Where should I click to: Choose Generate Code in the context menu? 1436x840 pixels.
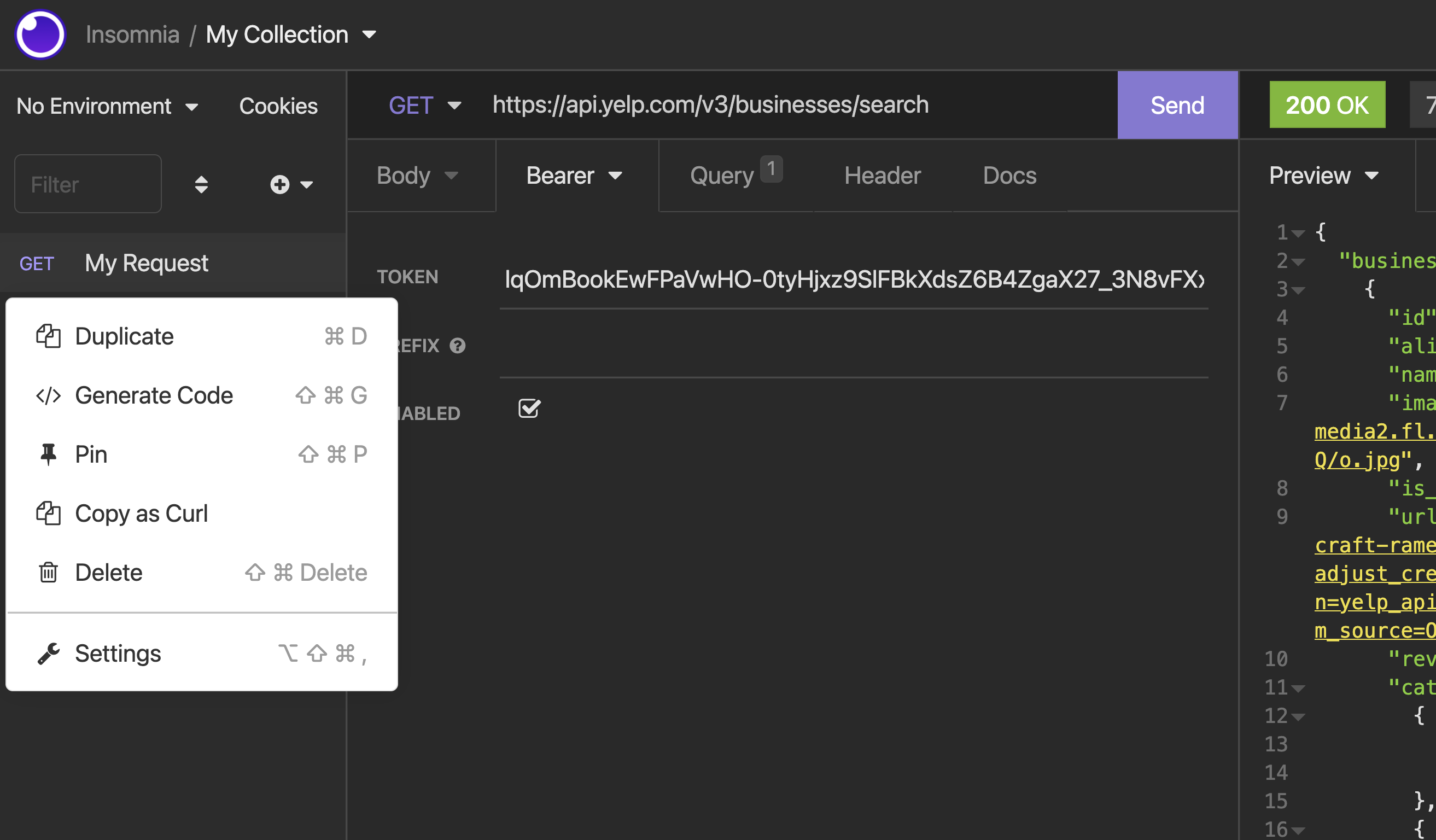point(202,395)
